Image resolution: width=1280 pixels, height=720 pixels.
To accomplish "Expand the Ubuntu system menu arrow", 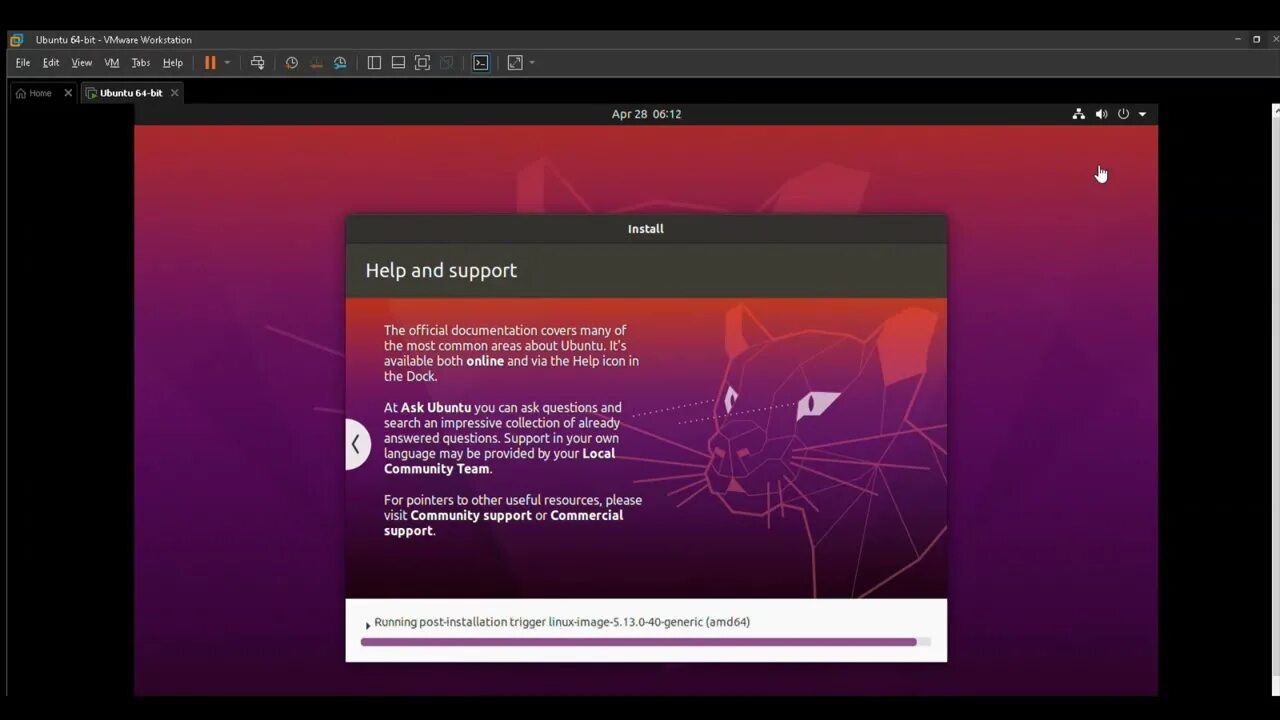I will click(1142, 114).
